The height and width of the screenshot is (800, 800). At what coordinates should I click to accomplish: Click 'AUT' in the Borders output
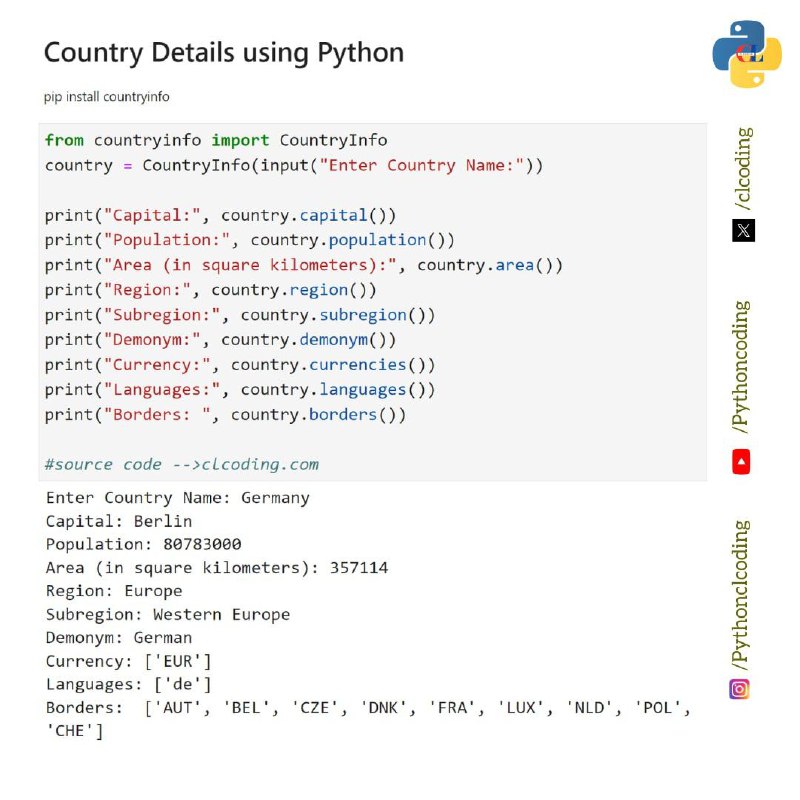pyautogui.click(x=177, y=708)
